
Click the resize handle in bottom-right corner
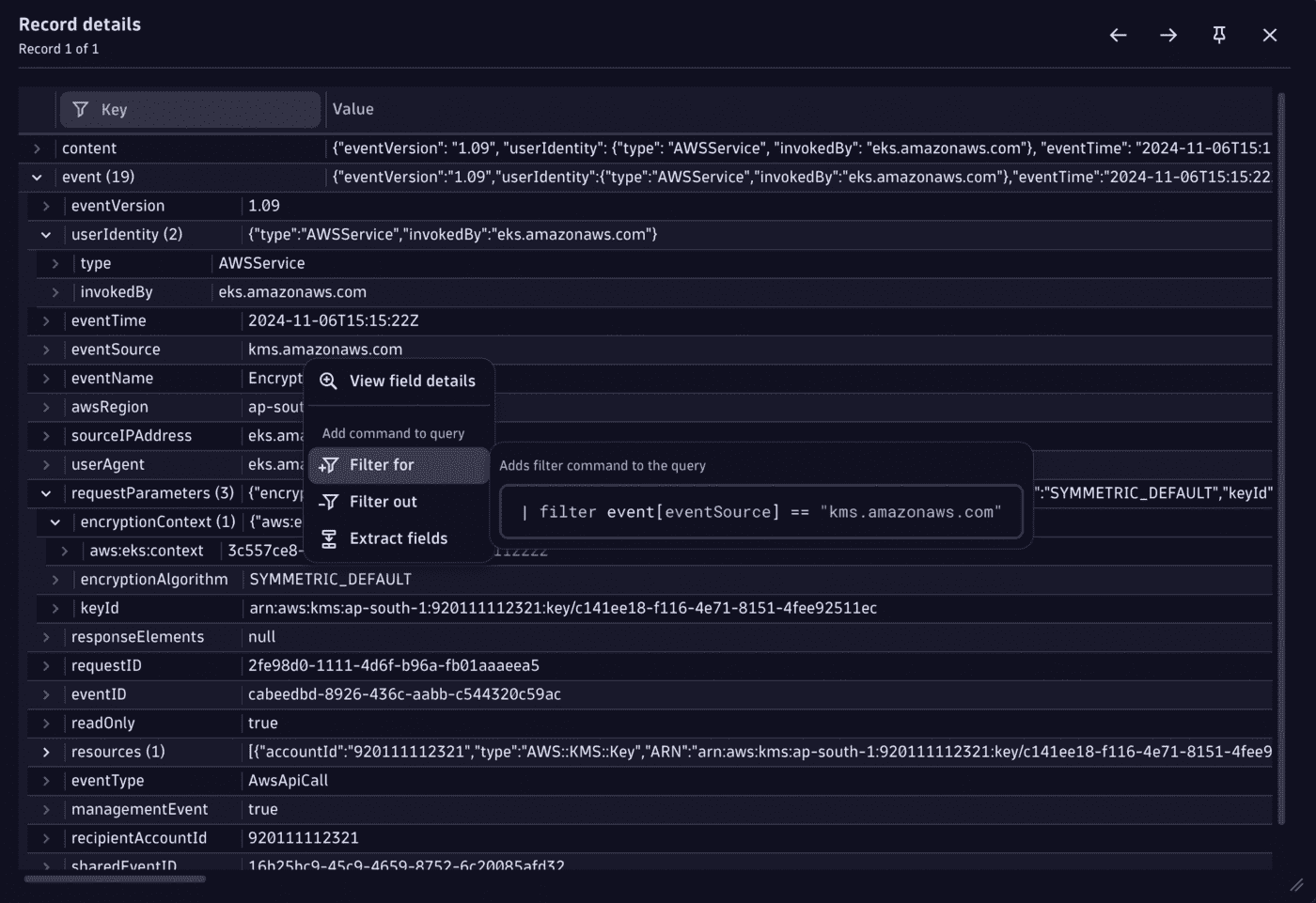(1296, 884)
